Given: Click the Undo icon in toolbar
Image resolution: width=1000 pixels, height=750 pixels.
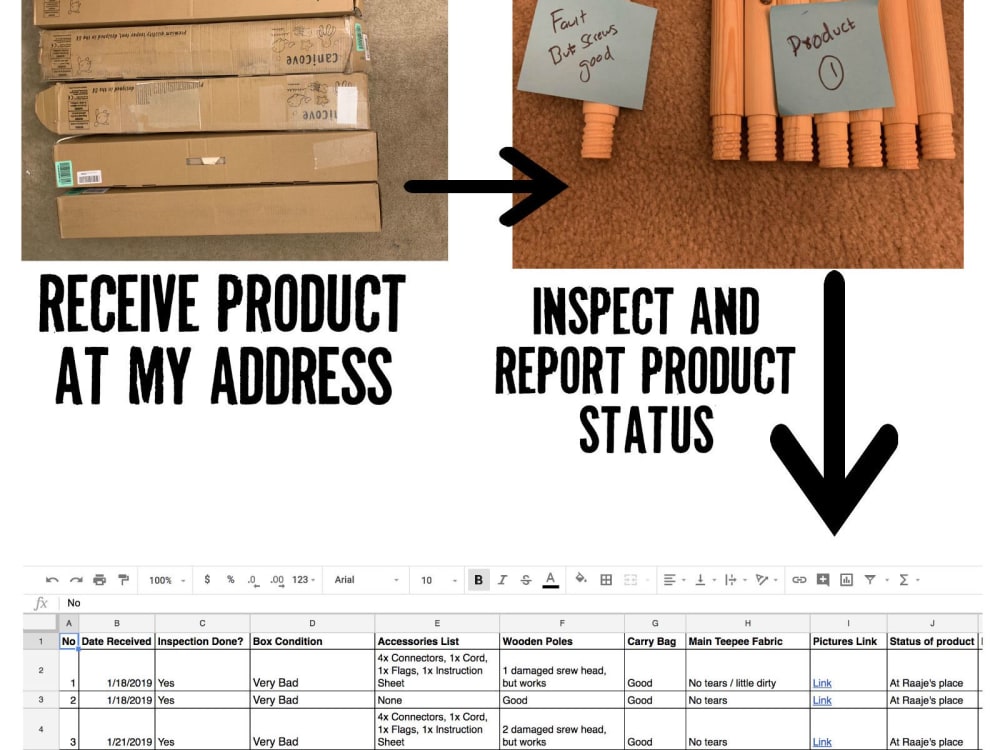Looking at the screenshot, I should [52, 580].
